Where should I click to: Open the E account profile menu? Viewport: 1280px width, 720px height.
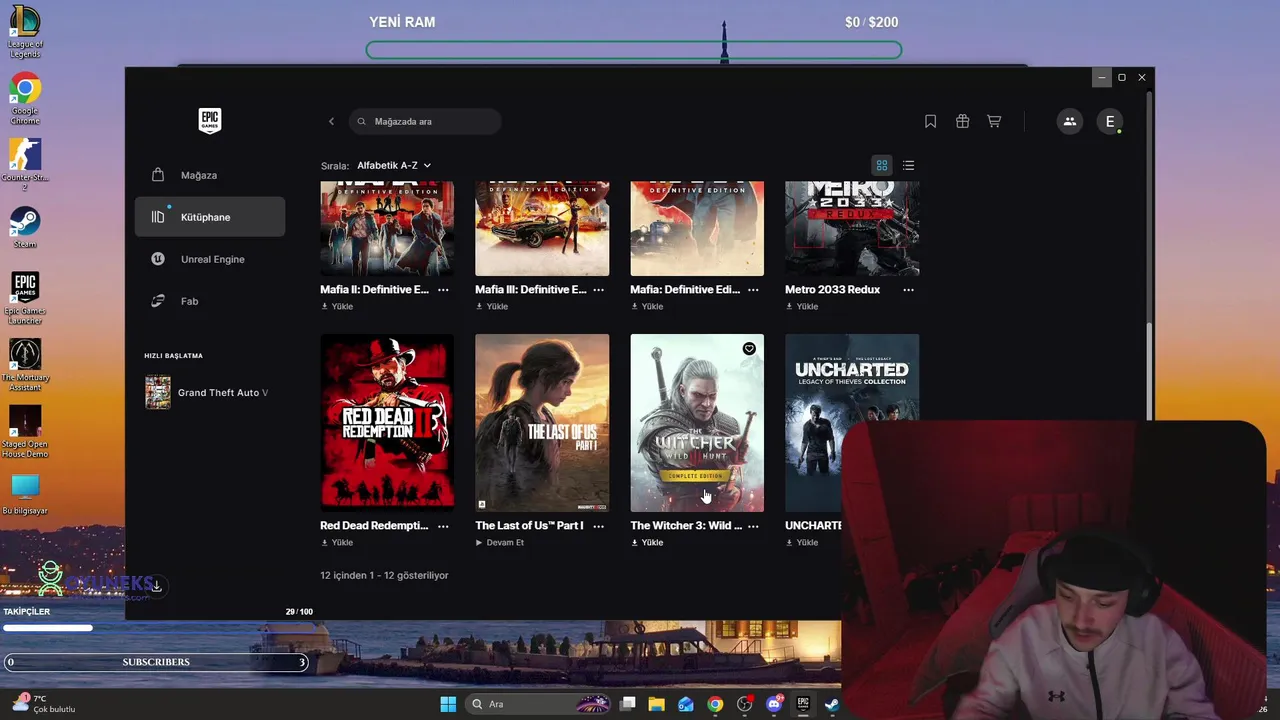point(1110,121)
